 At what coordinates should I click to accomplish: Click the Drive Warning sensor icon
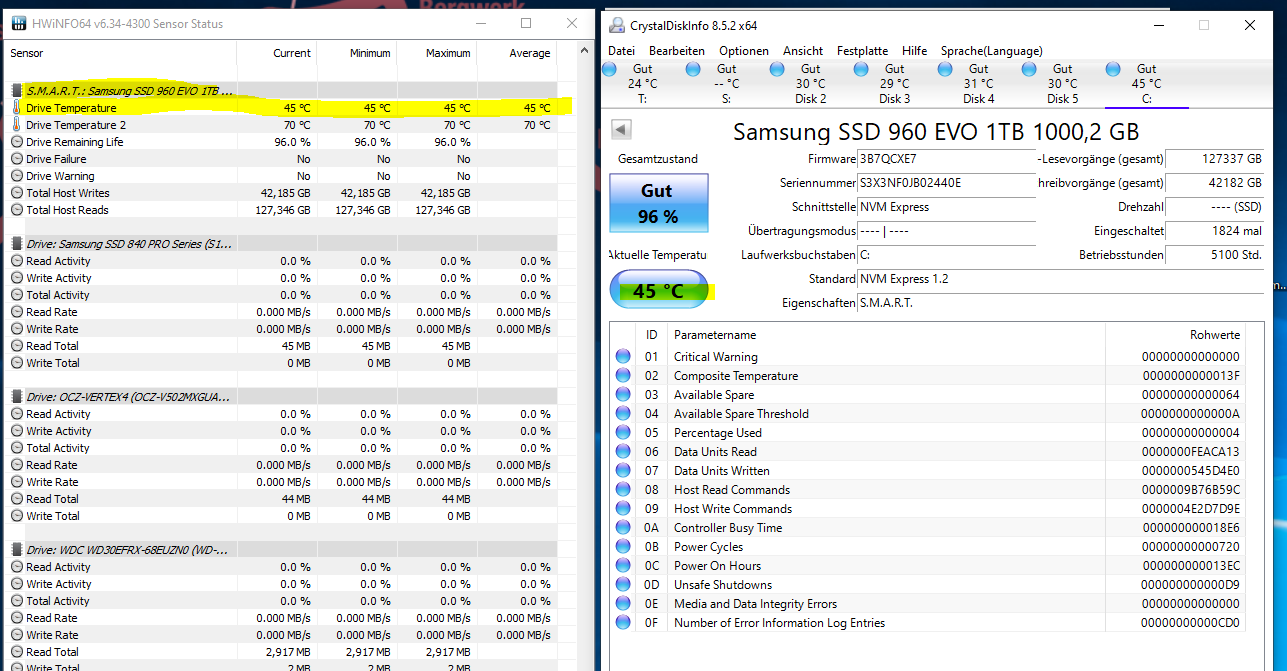(x=17, y=176)
